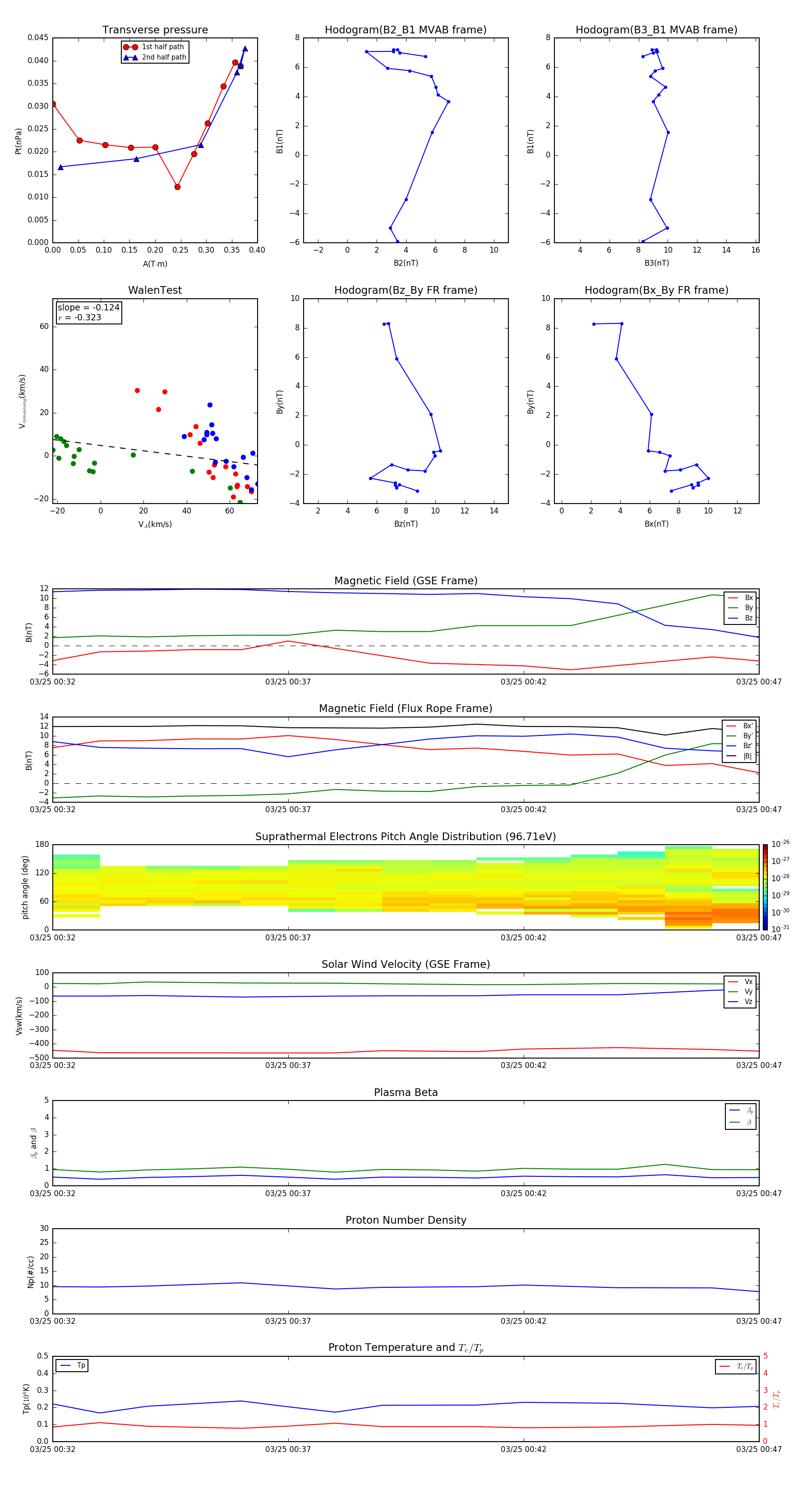Image resolution: width=812 pixels, height=1489 pixels.
Task: Click the "Bz(nT)" x-axis label
Action: point(406,524)
